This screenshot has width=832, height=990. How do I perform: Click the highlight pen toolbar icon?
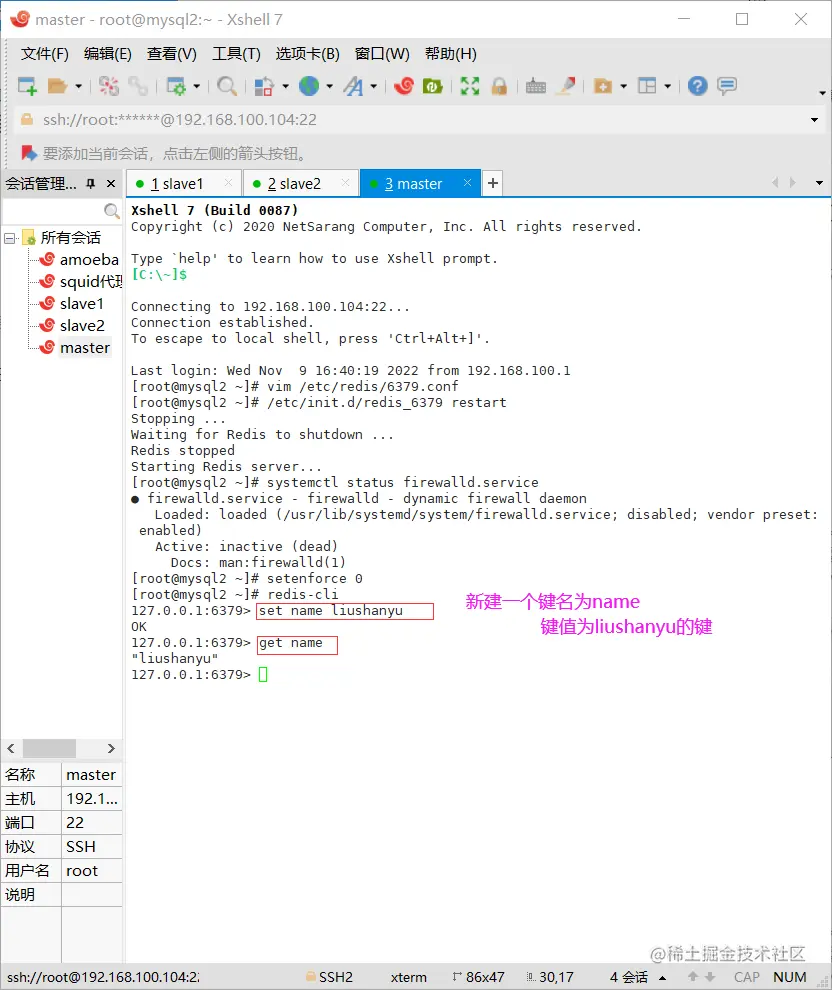pyautogui.click(x=566, y=86)
